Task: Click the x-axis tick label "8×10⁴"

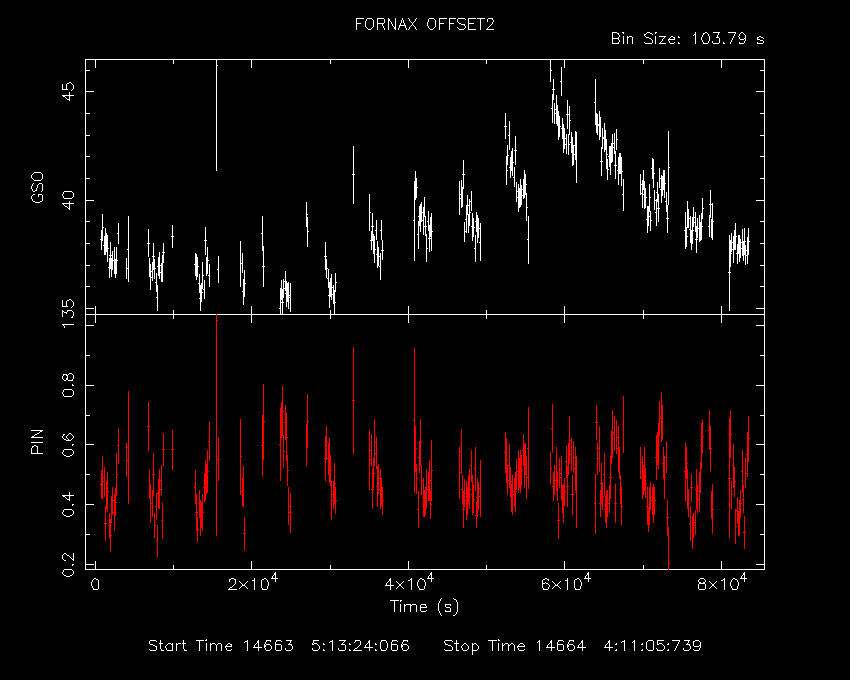Action: [x=722, y=583]
